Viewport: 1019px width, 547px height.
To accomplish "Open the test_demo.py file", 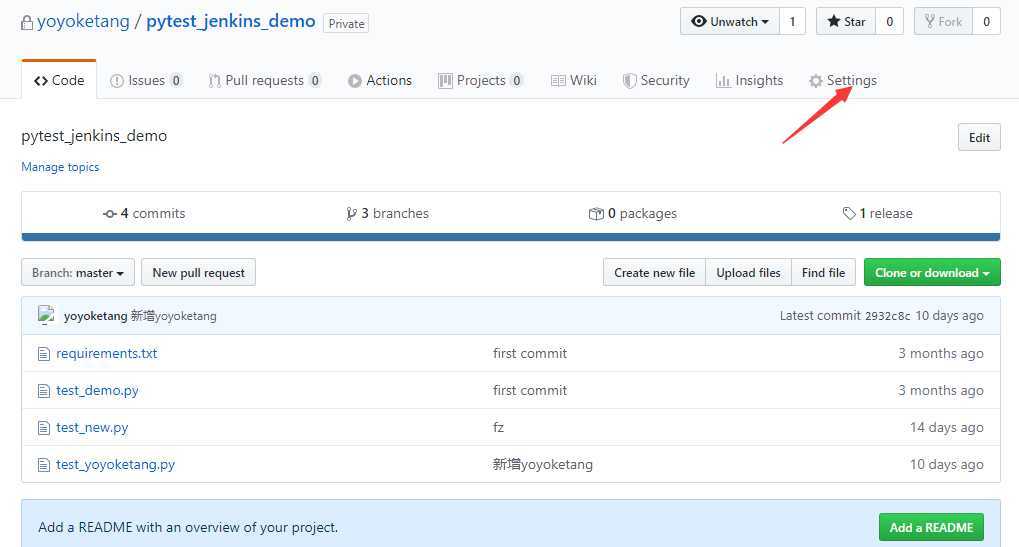I will [x=97, y=390].
